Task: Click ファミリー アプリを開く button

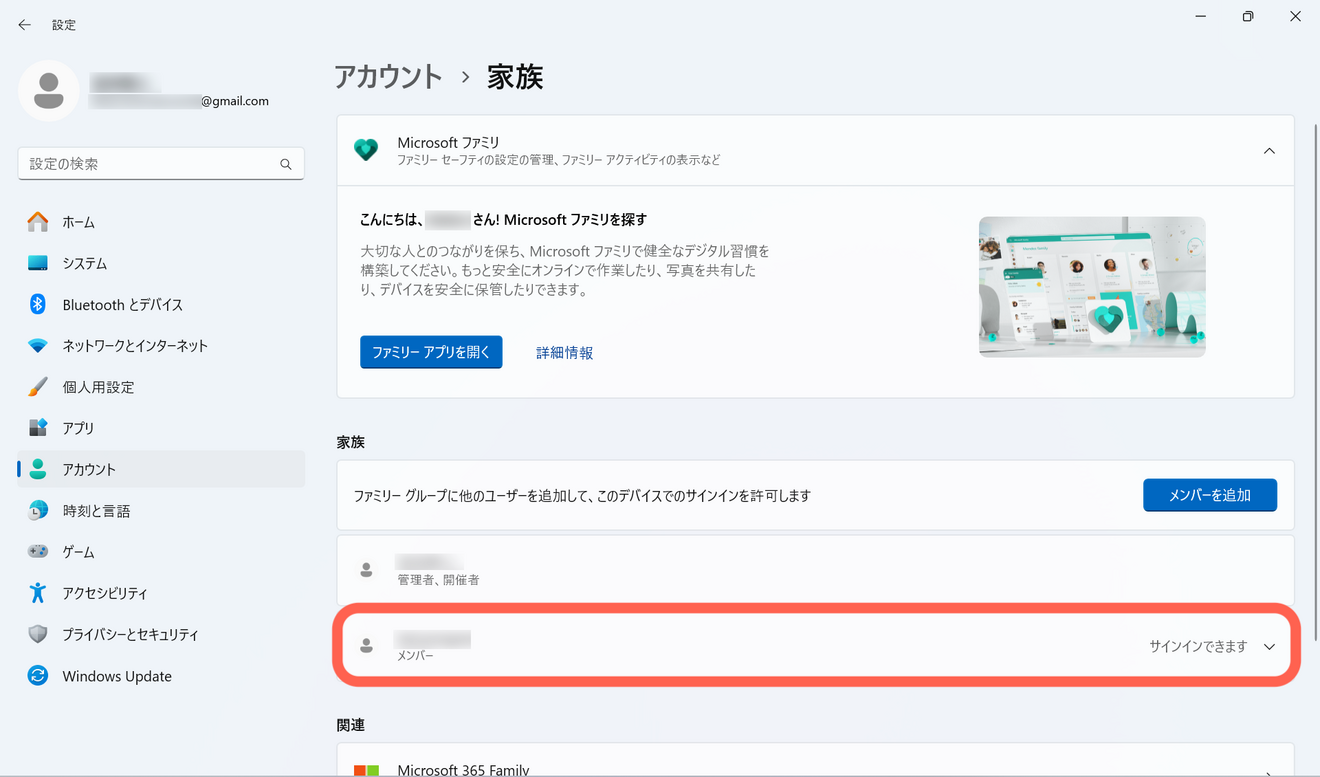Action: (431, 352)
